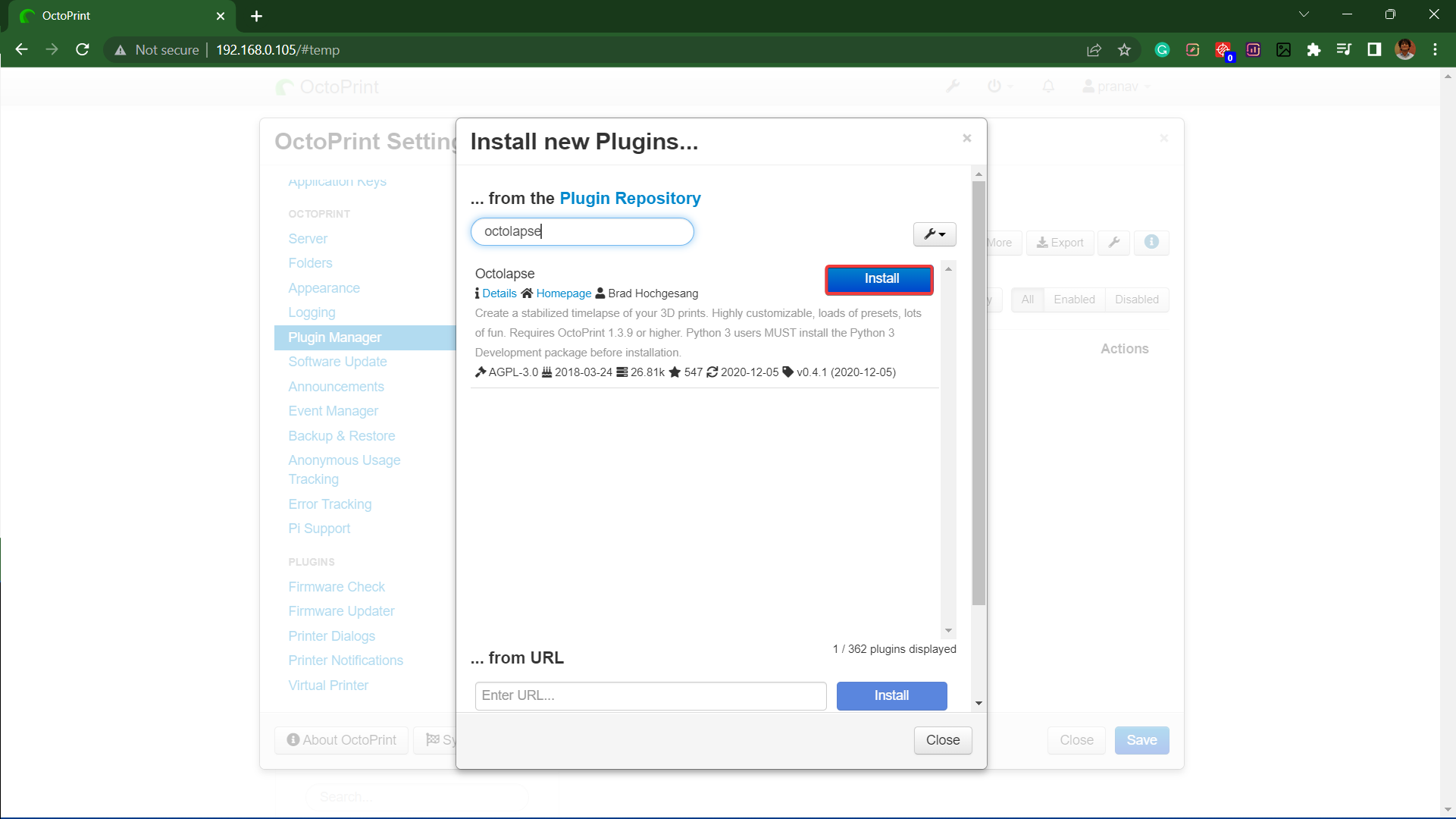Open Backup & Restore settings
Screen dimensions: 1456x819
point(341,436)
